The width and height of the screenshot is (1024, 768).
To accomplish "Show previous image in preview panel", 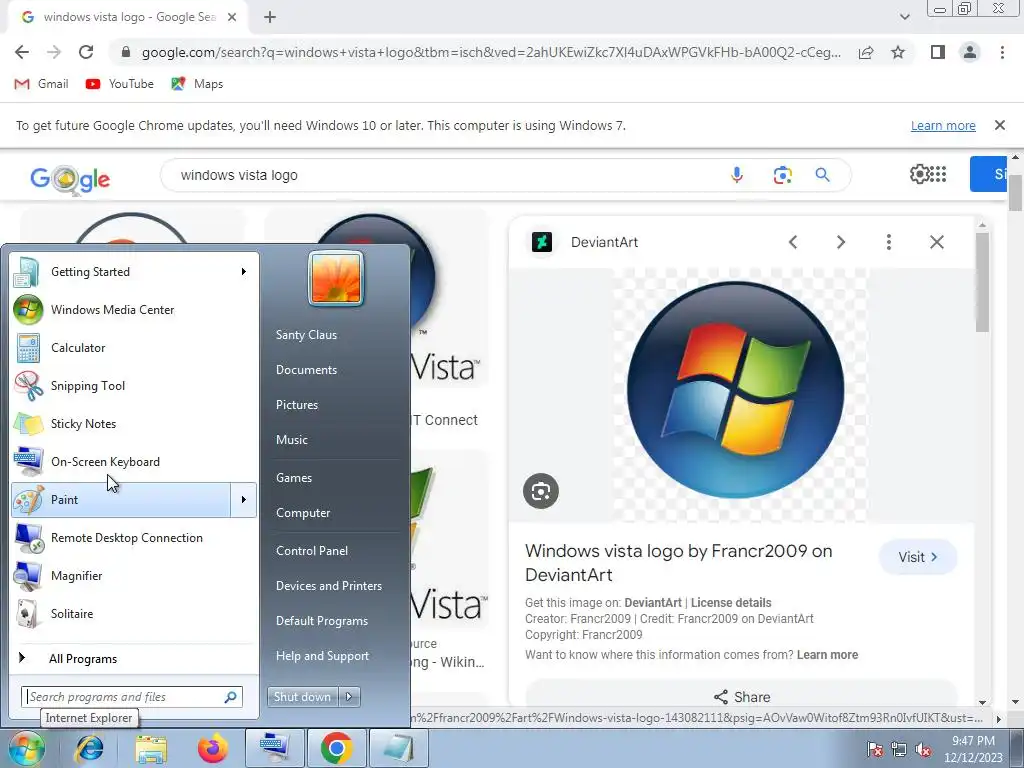I will click(793, 242).
